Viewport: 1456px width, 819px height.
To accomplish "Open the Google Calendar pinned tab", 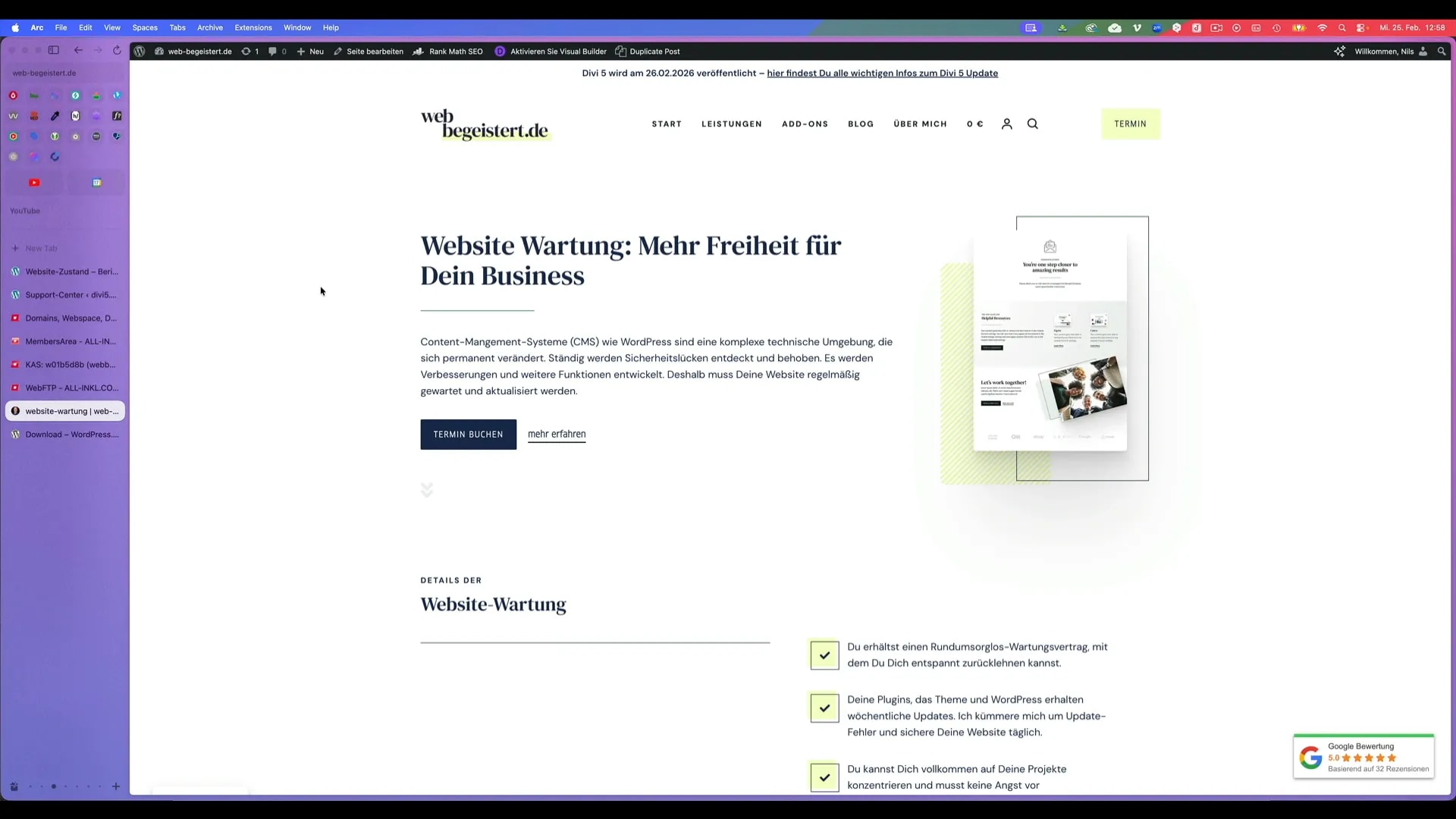I will pyautogui.click(x=97, y=182).
